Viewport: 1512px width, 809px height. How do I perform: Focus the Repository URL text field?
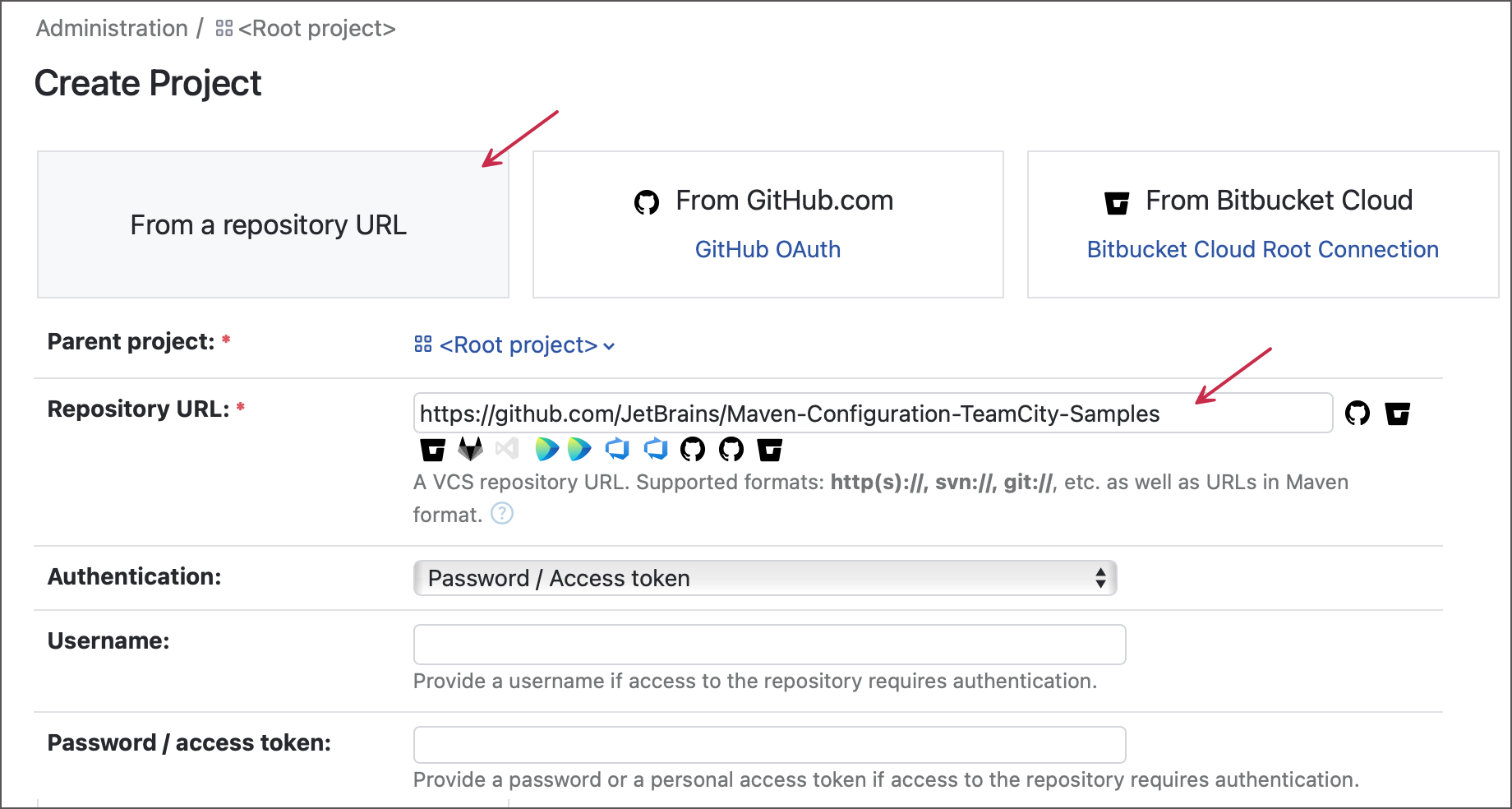871,413
